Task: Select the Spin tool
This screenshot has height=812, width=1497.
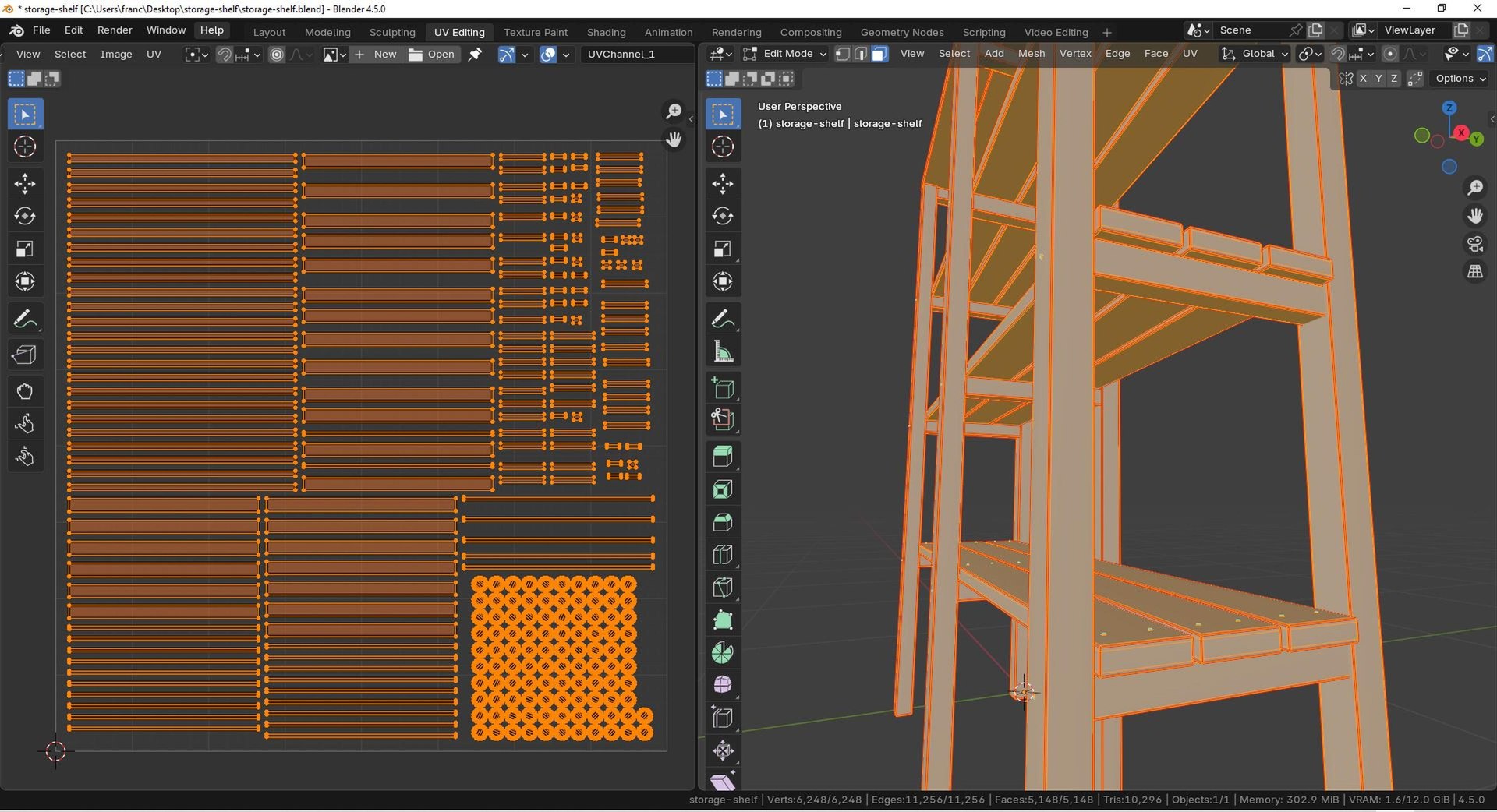Action: click(723, 652)
